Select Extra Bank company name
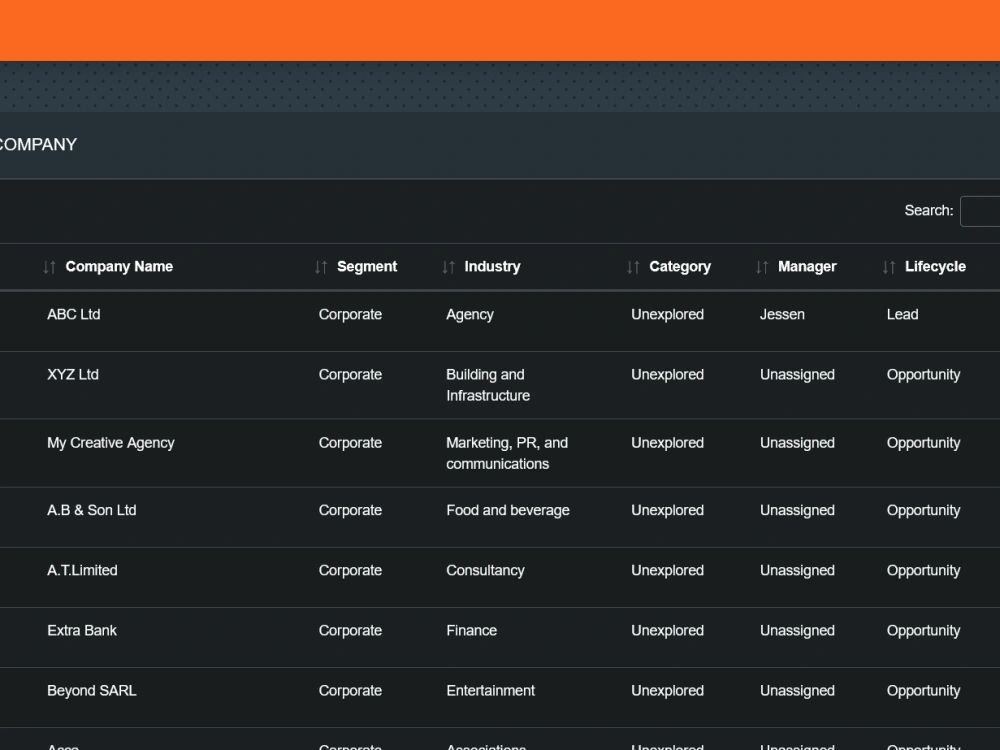Image resolution: width=1000 pixels, height=750 pixels. [x=82, y=630]
